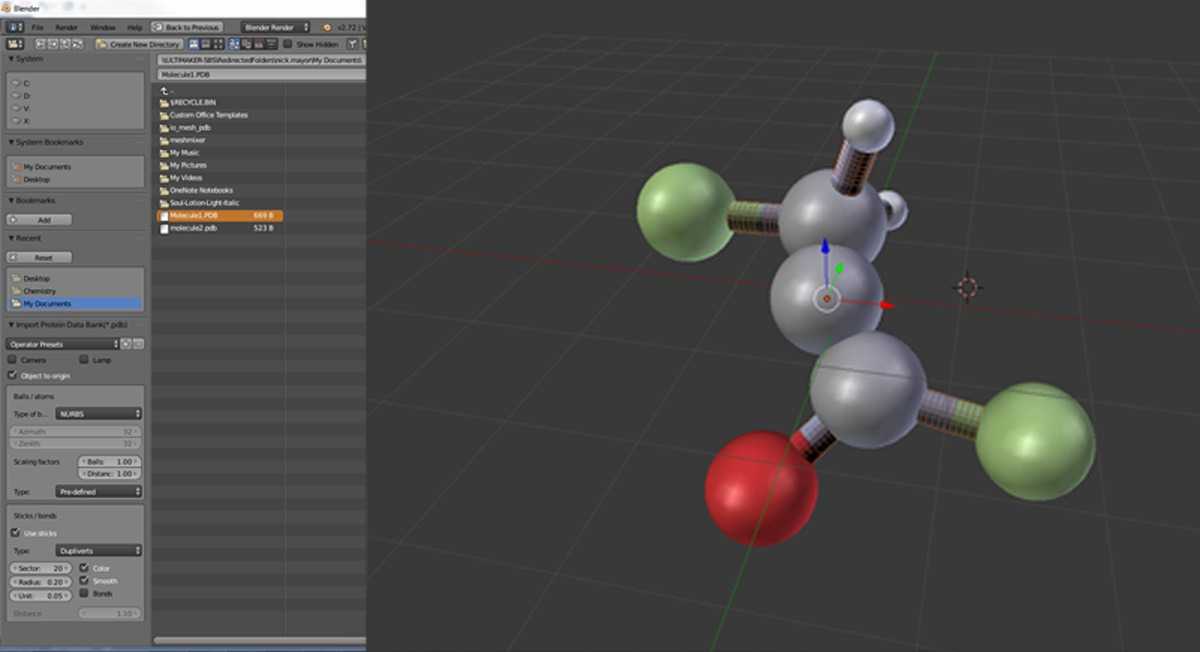The image size is (1200, 652).
Task: Add a bookmark with Add button
Action: (x=39, y=219)
